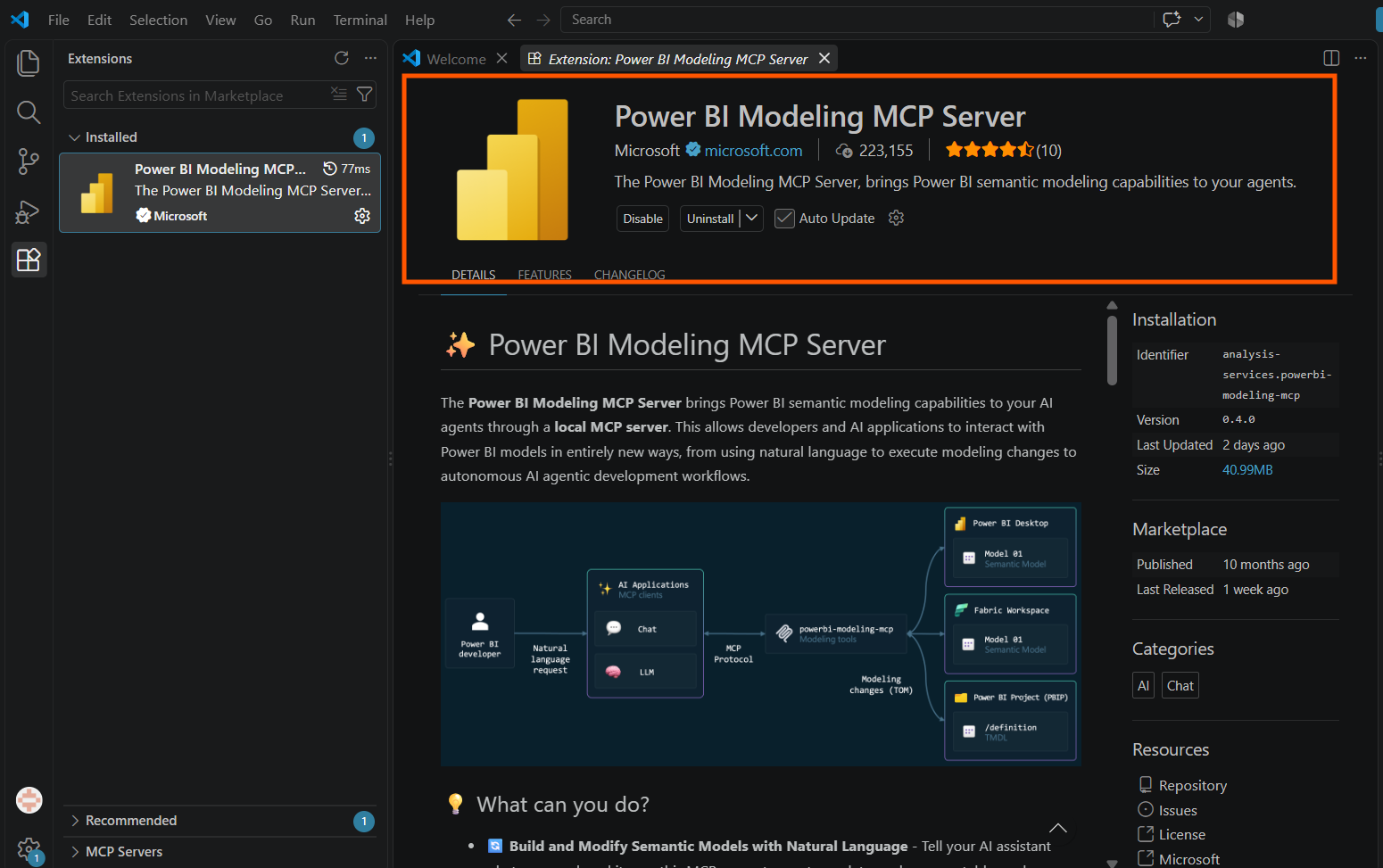Open the Run and Debug view
This screenshot has width=1383, height=868.
pyautogui.click(x=29, y=211)
